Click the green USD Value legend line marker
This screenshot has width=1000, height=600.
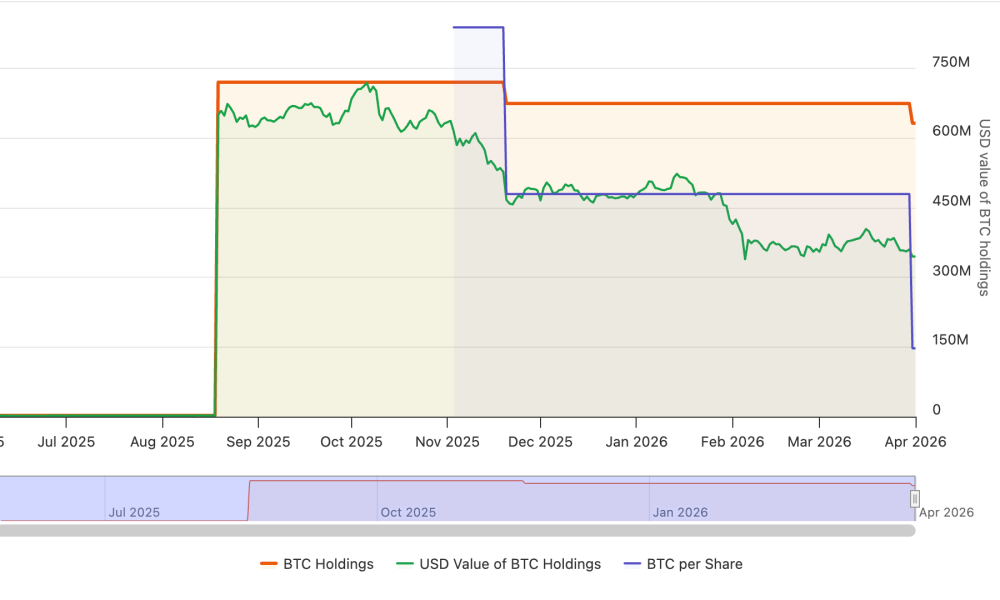[x=405, y=564]
